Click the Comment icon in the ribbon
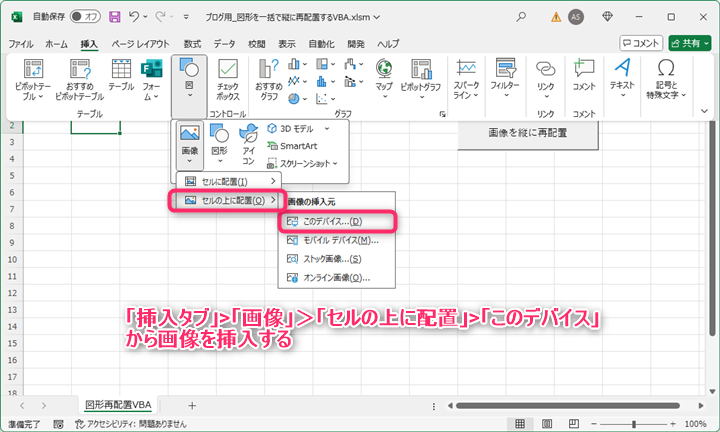720x432 pixels. coord(583,75)
